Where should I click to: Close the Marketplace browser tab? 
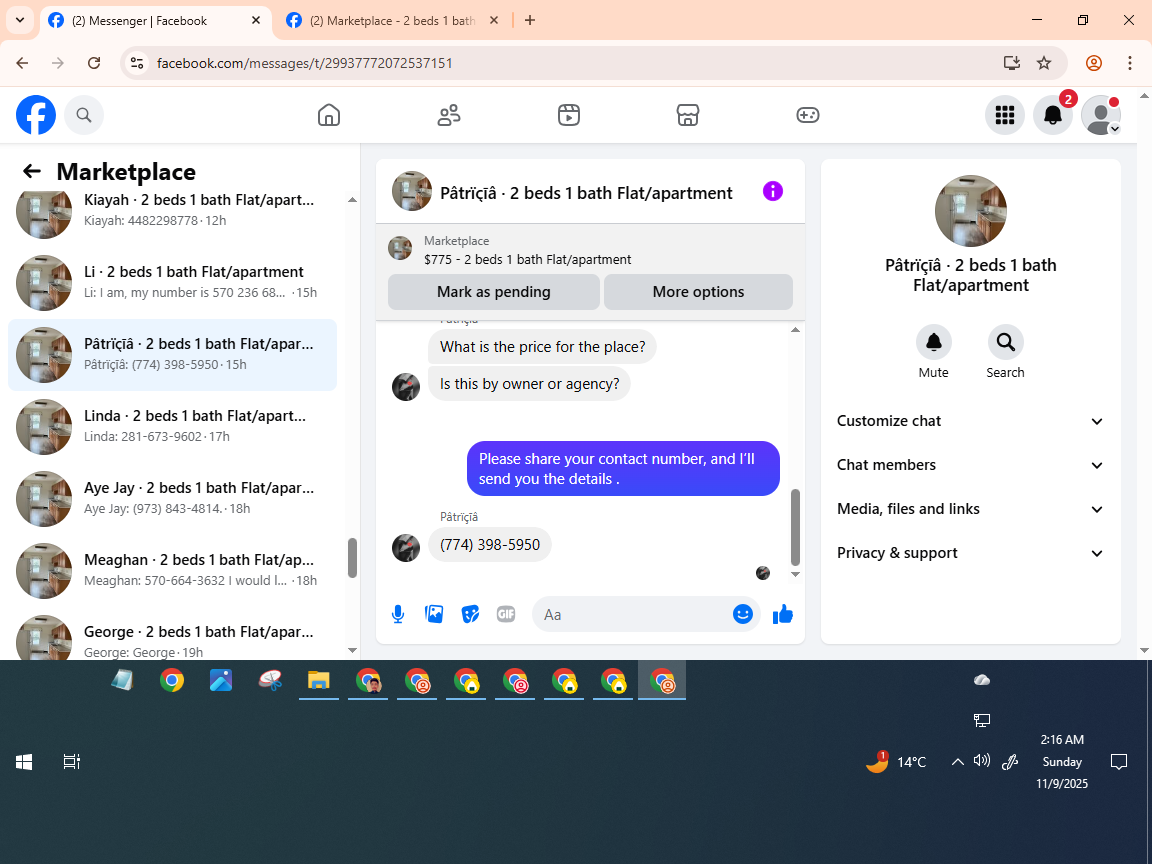click(494, 21)
